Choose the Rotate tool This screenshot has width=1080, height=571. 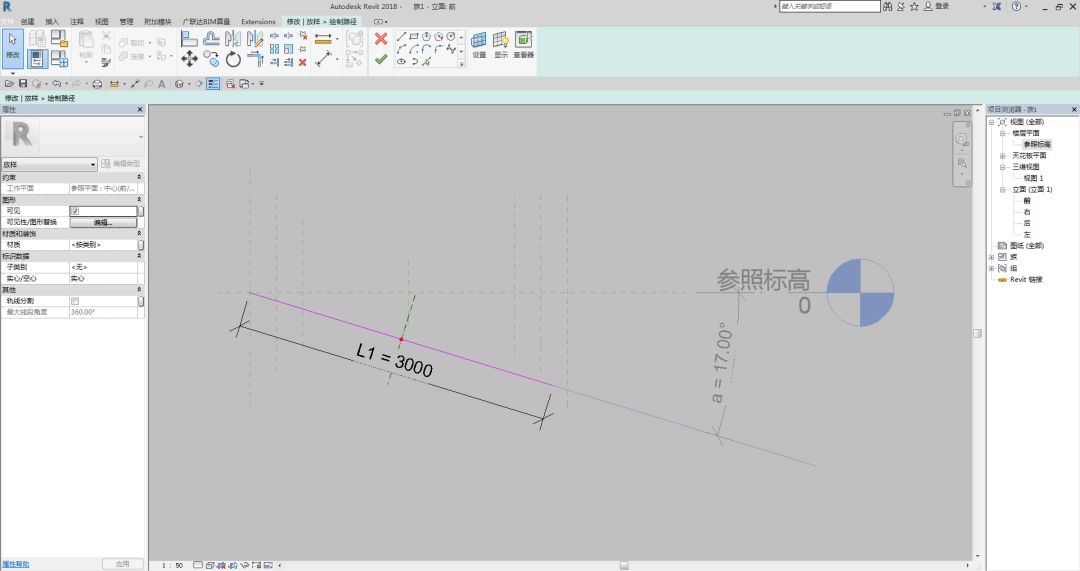tap(233, 59)
